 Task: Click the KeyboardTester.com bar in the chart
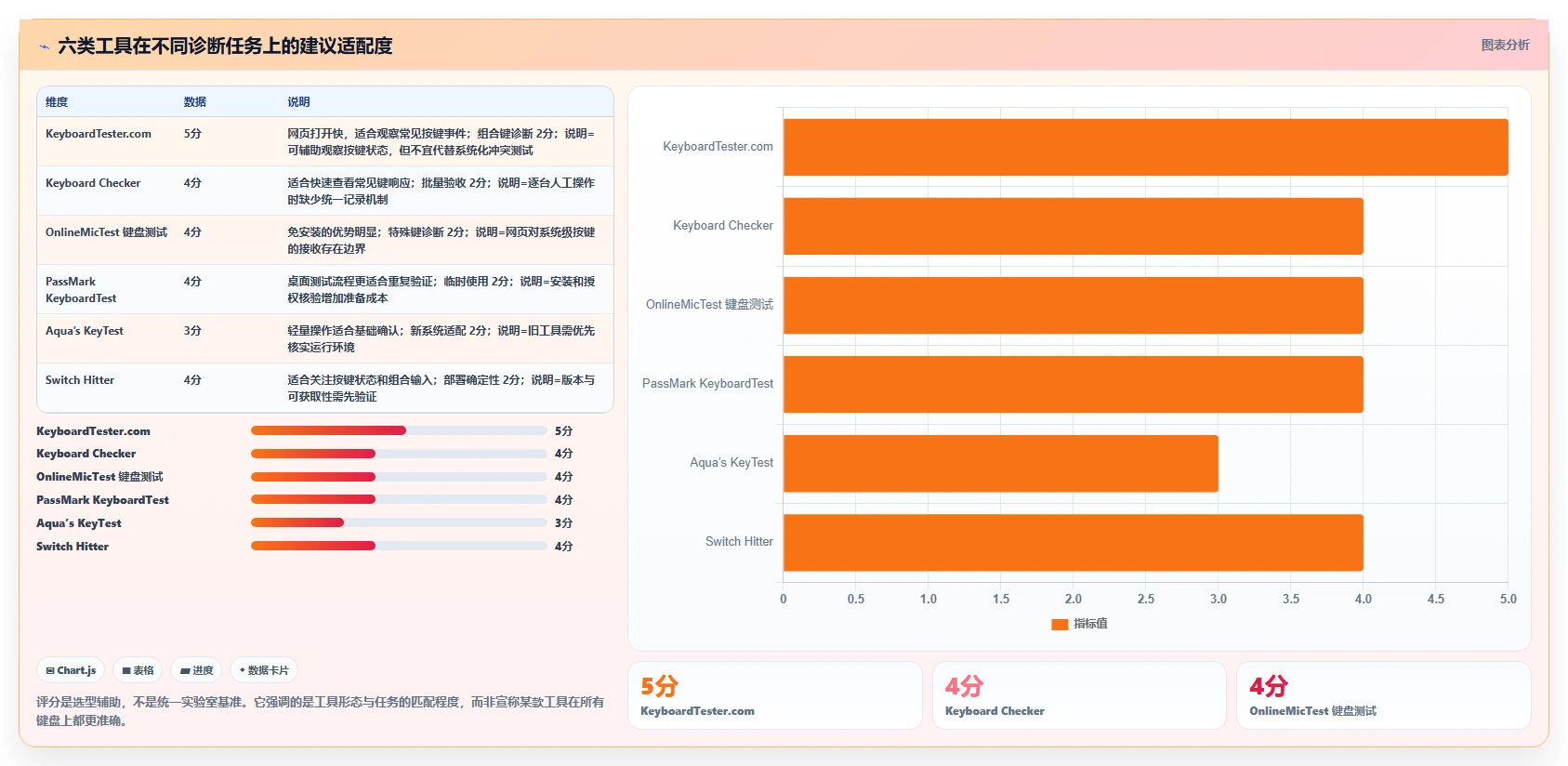(1146, 147)
